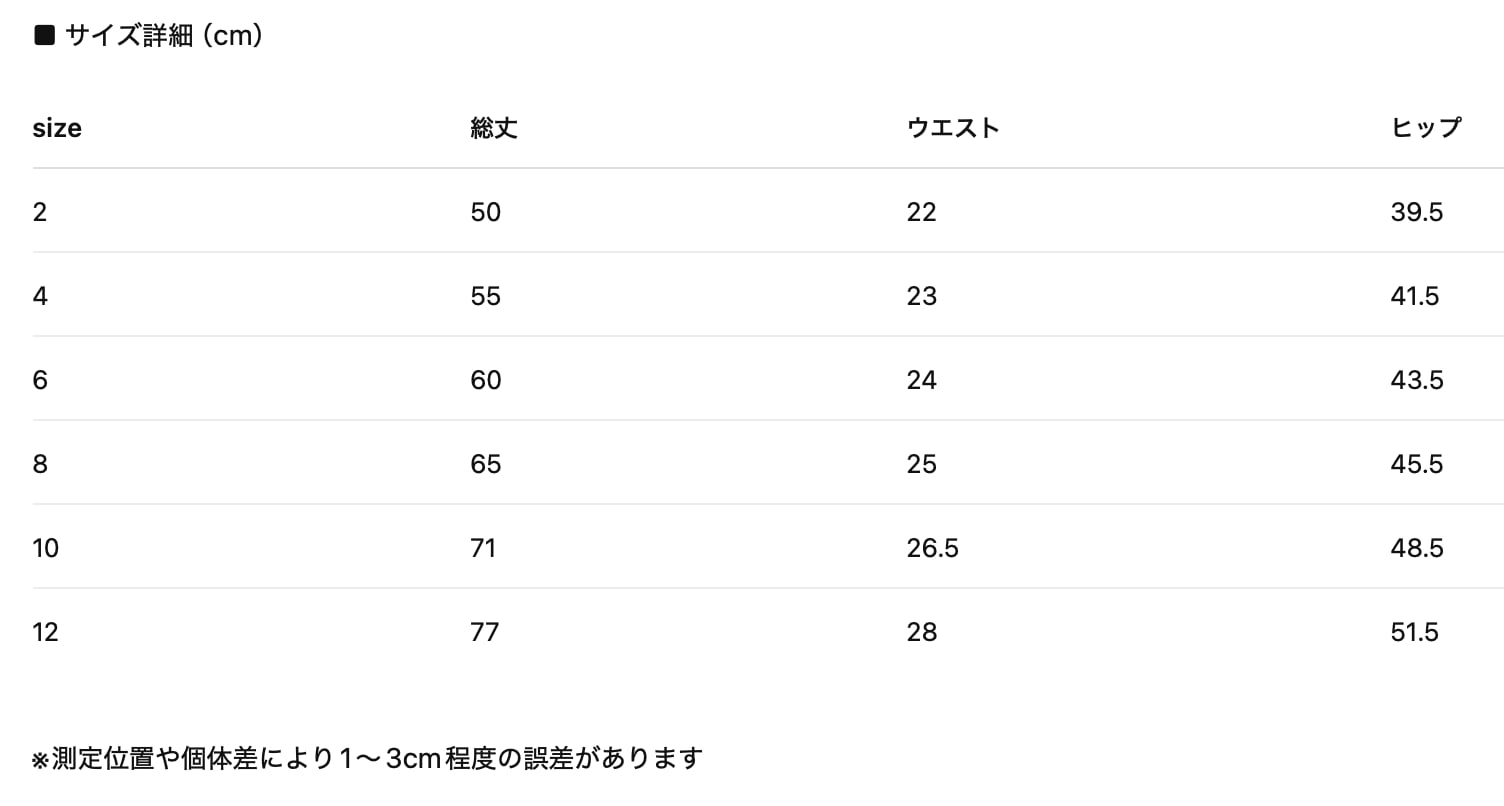Click the ウエスト column header
The height and width of the screenshot is (806, 1504).
coord(953,128)
